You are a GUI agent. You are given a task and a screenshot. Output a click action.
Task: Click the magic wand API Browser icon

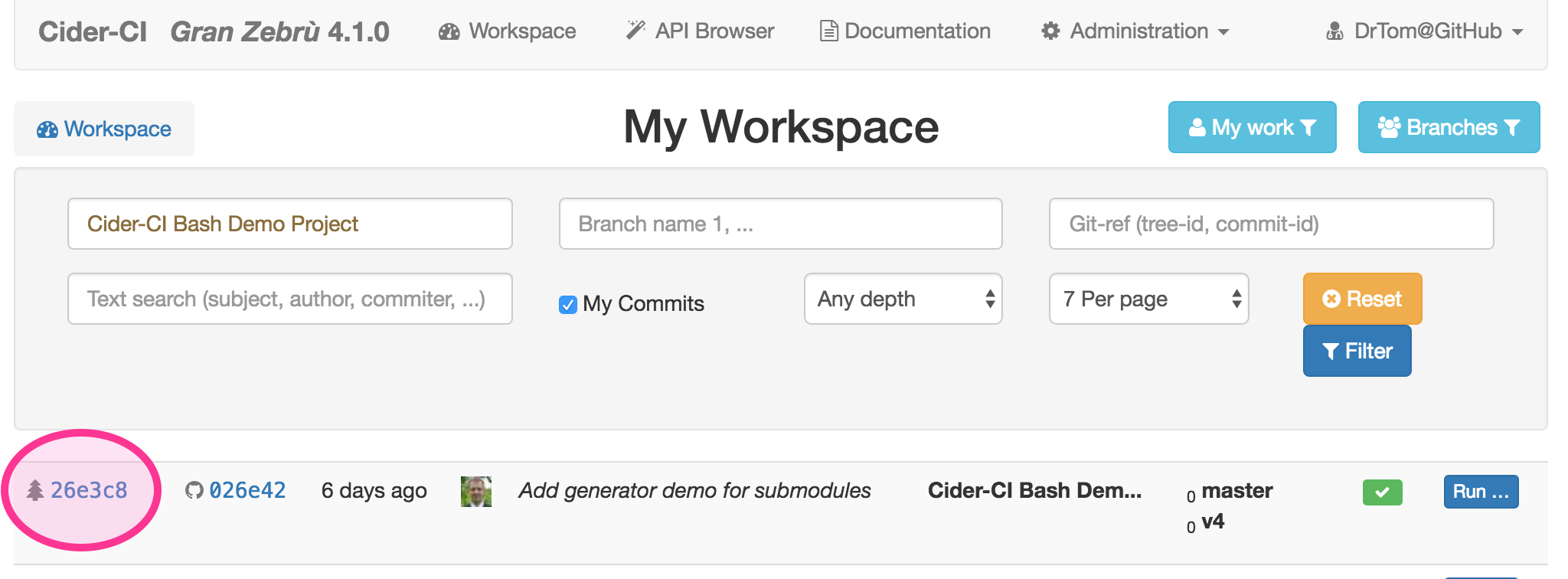coord(636,31)
